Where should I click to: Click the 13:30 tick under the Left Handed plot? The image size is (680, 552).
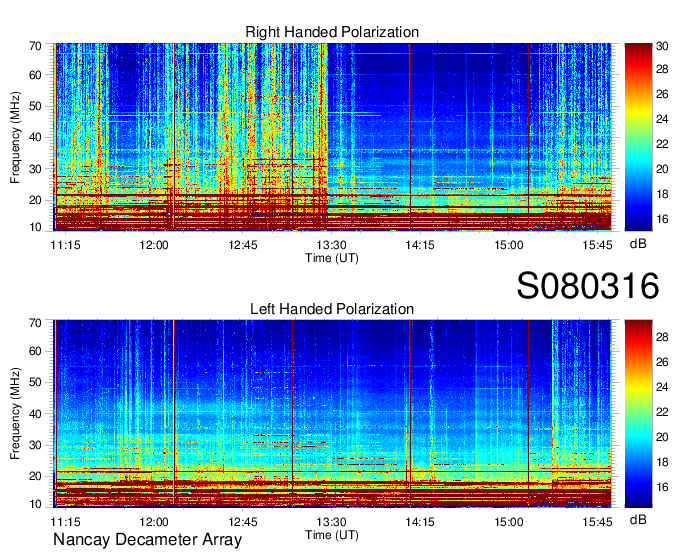(x=331, y=522)
